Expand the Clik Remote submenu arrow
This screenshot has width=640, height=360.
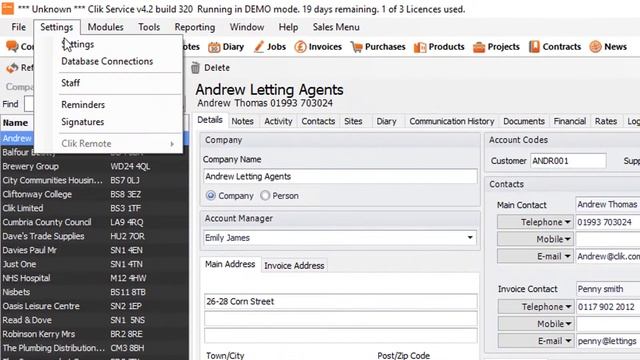[172, 144]
